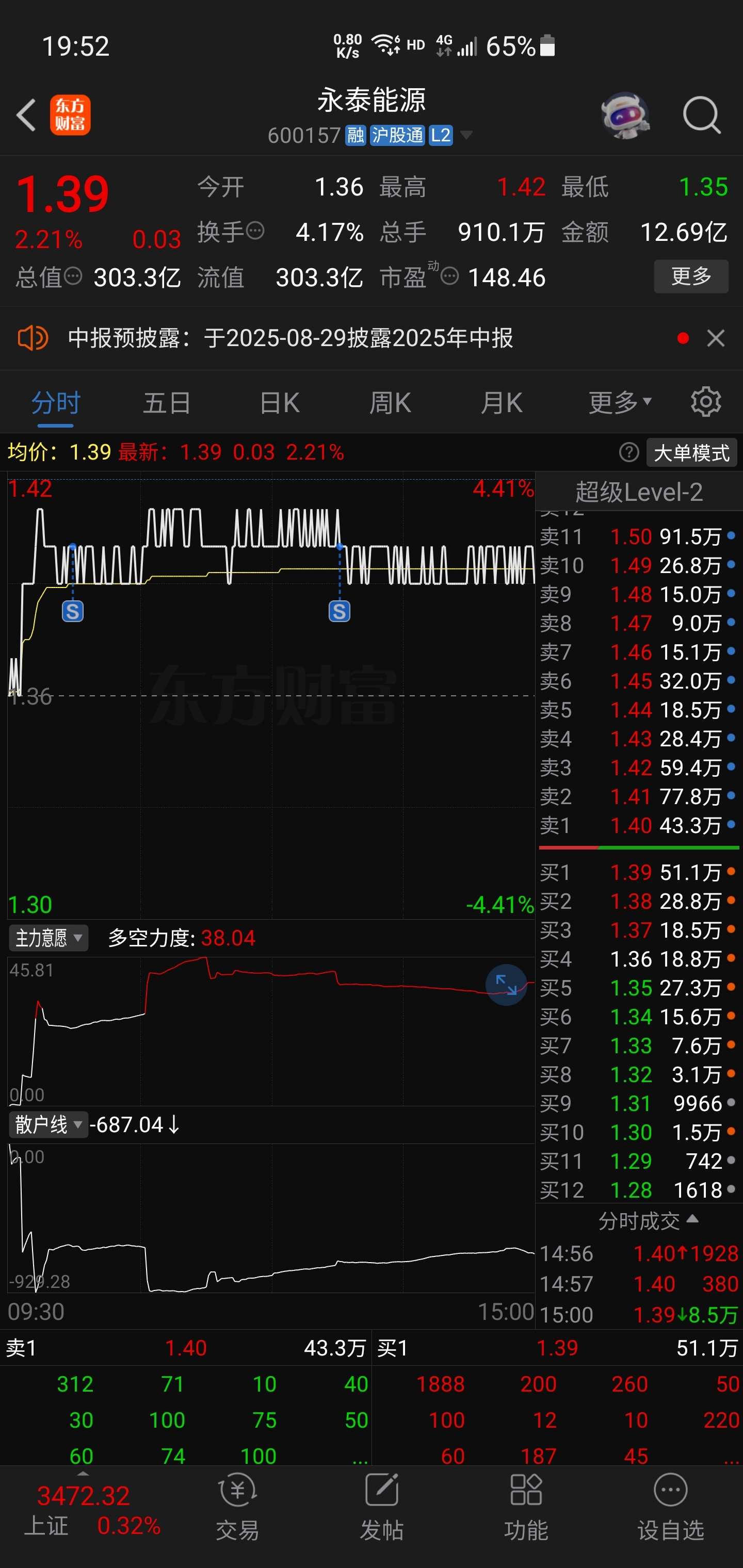Tap the search magnifier icon
The width and height of the screenshot is (743, 1568).
(x=702, y=115)
